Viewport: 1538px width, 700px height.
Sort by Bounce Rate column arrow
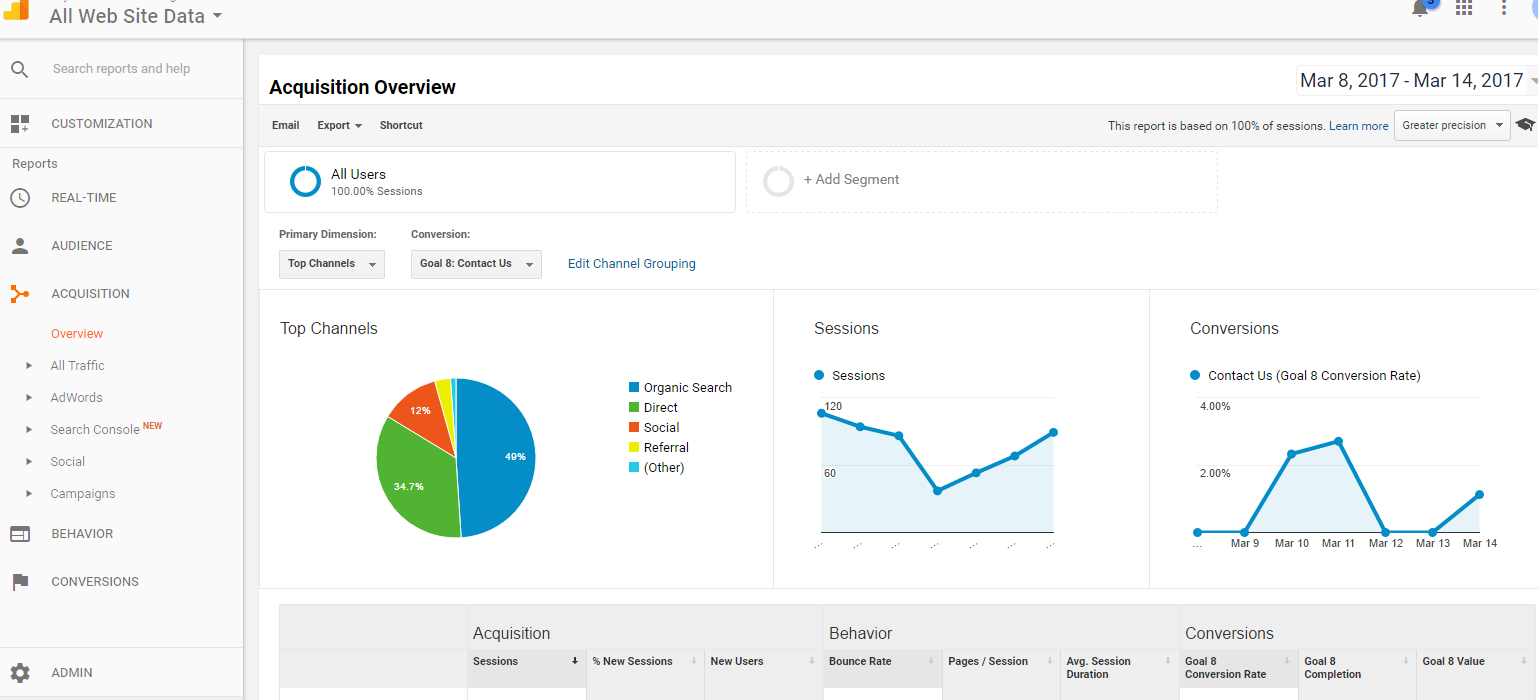[x=931, y=661]
